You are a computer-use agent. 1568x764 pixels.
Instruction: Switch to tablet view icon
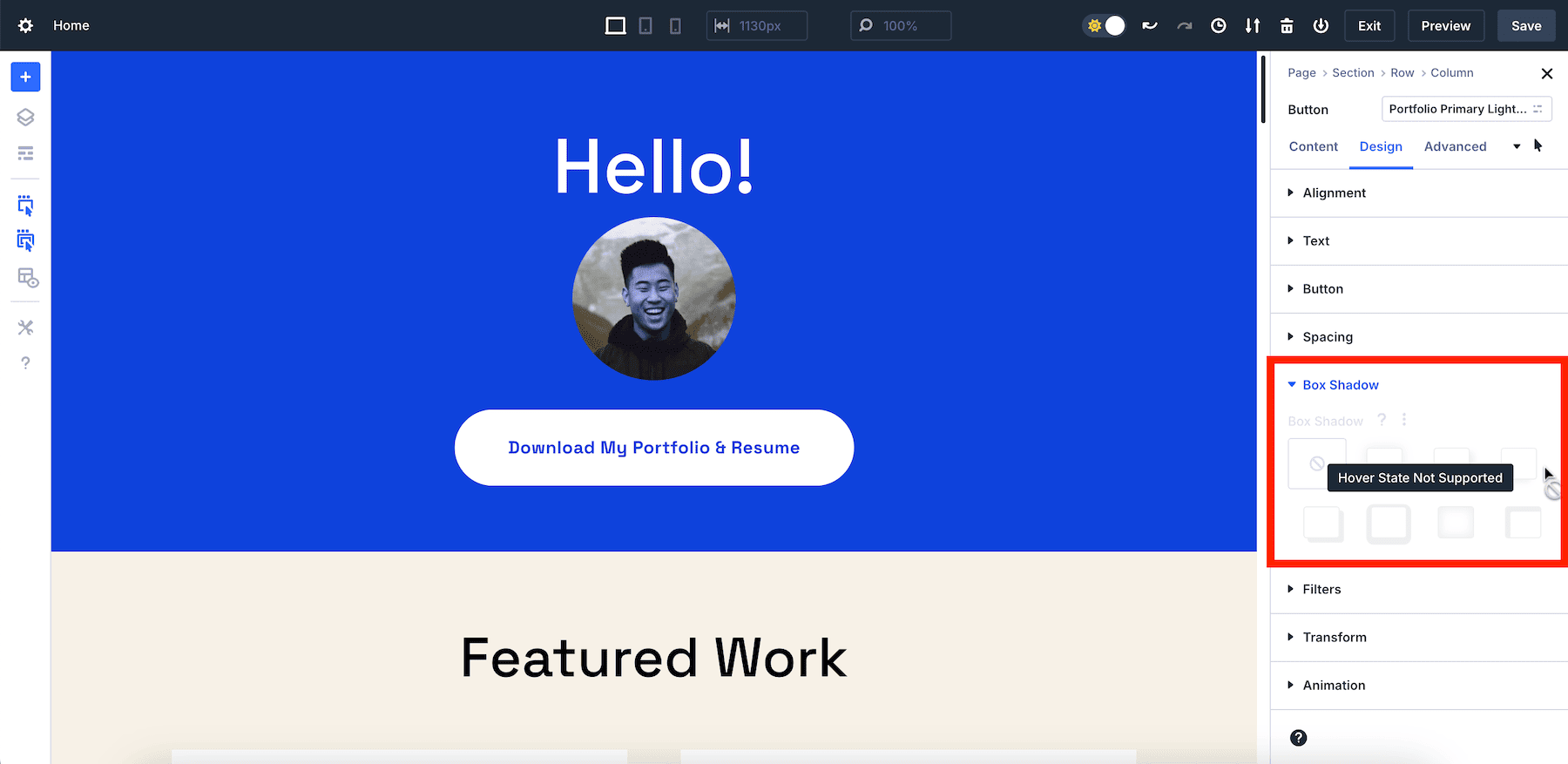[x=645, y=26]
